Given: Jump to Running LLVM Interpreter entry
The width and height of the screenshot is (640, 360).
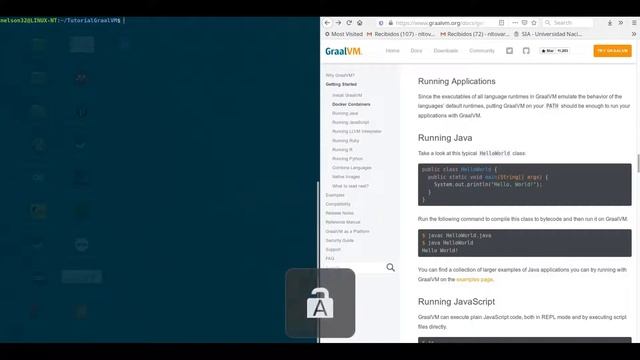Looking at the screenshot, I should tap(357, 131).
